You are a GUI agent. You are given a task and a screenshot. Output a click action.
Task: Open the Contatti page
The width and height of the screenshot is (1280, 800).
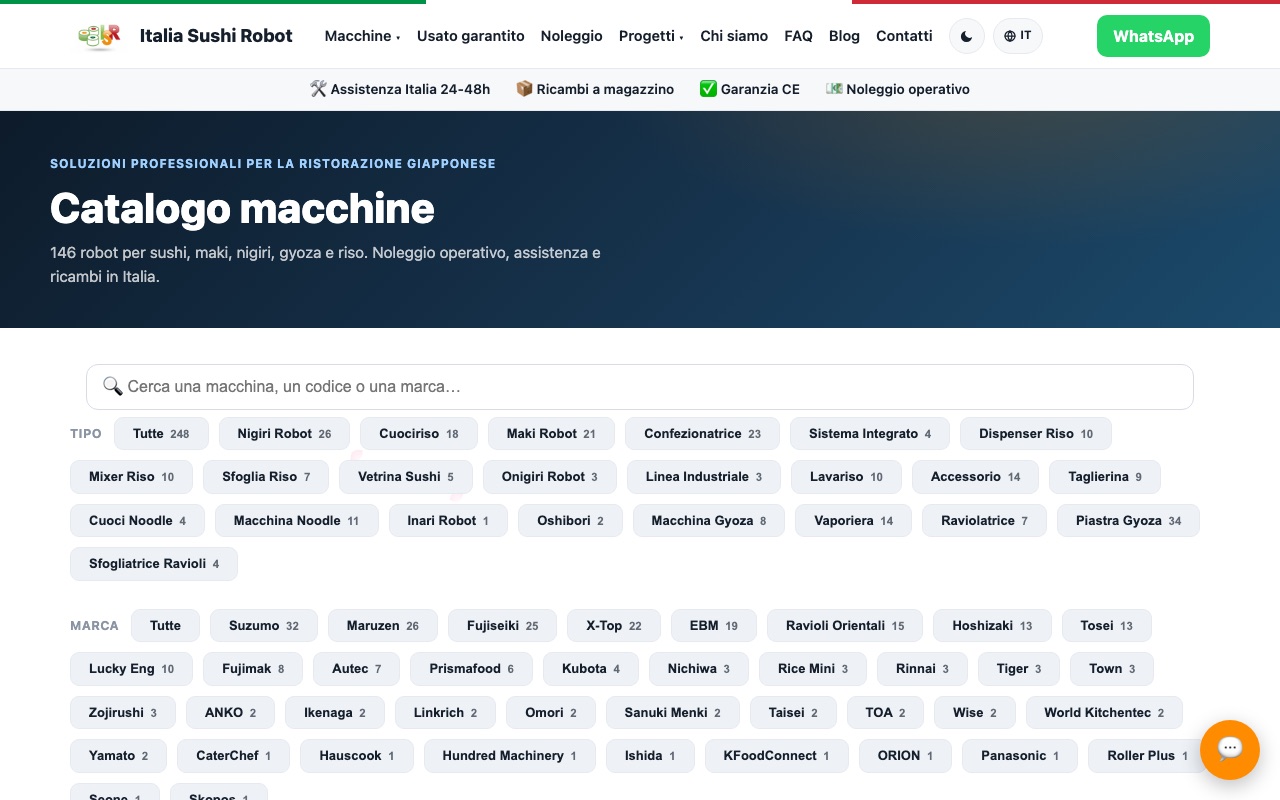904,36
